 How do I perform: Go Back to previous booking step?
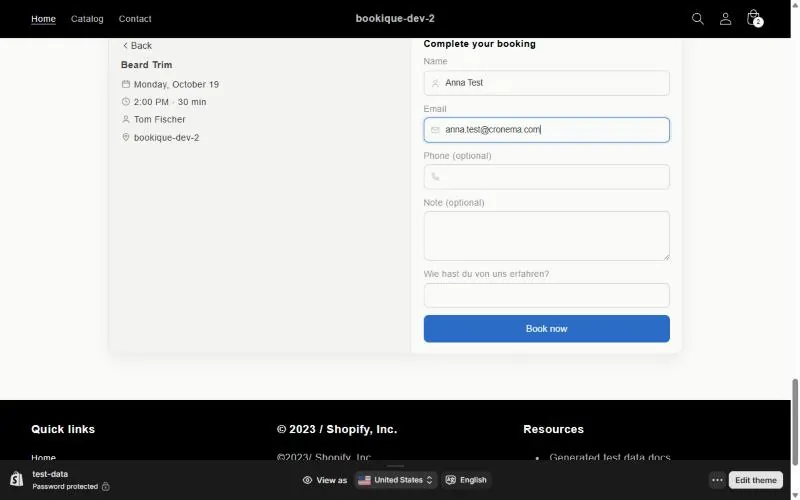[x=137, y=45]
